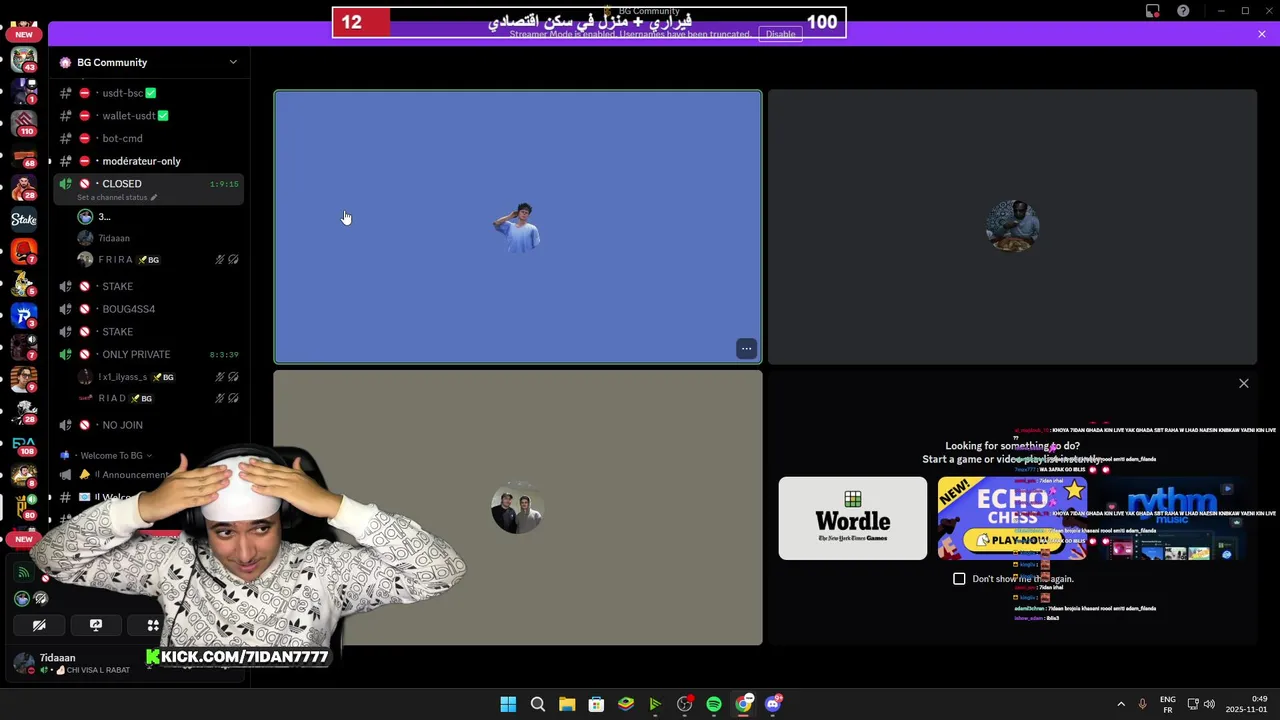Open the red fez server with 7 badge

coord(24,252)
